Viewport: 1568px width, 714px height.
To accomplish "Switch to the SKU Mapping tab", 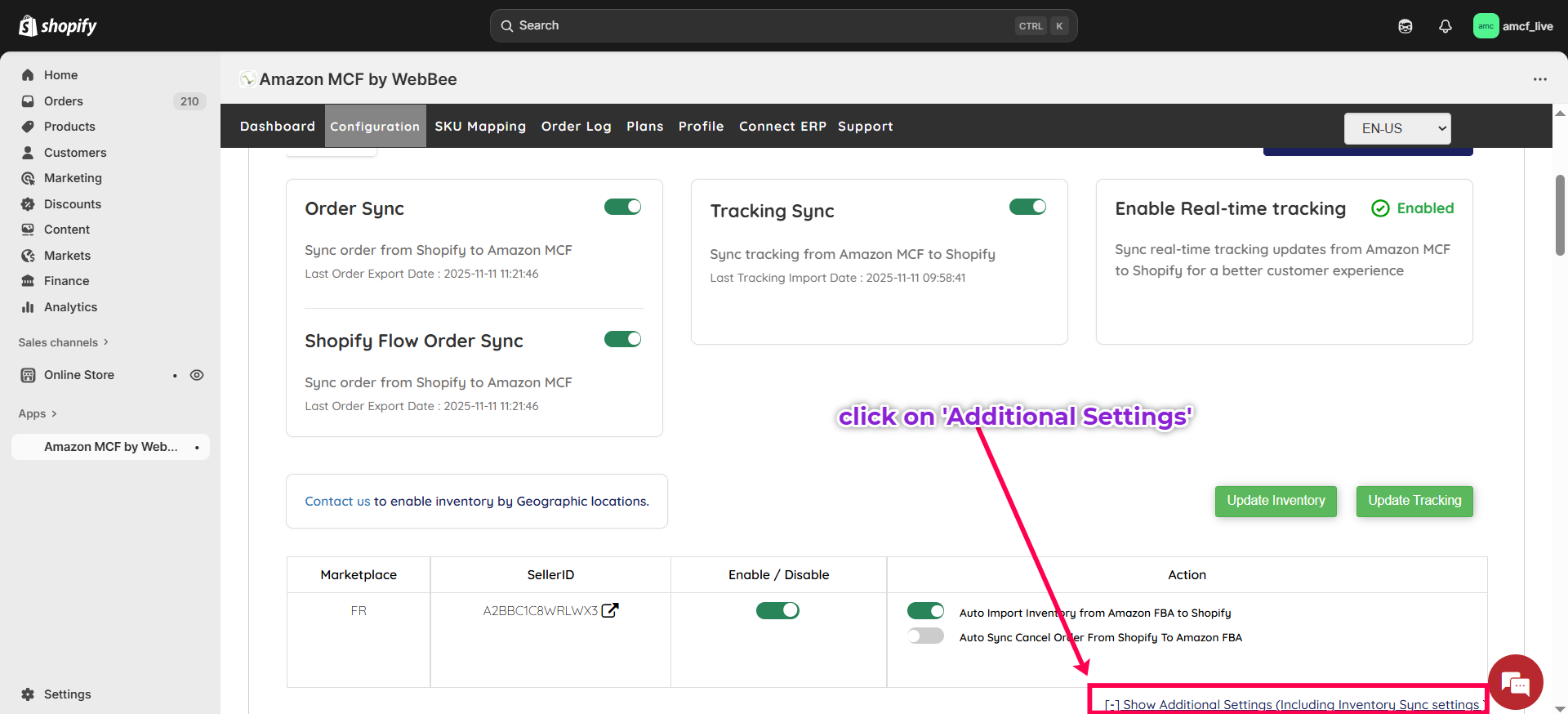I will tap(480, 127).
